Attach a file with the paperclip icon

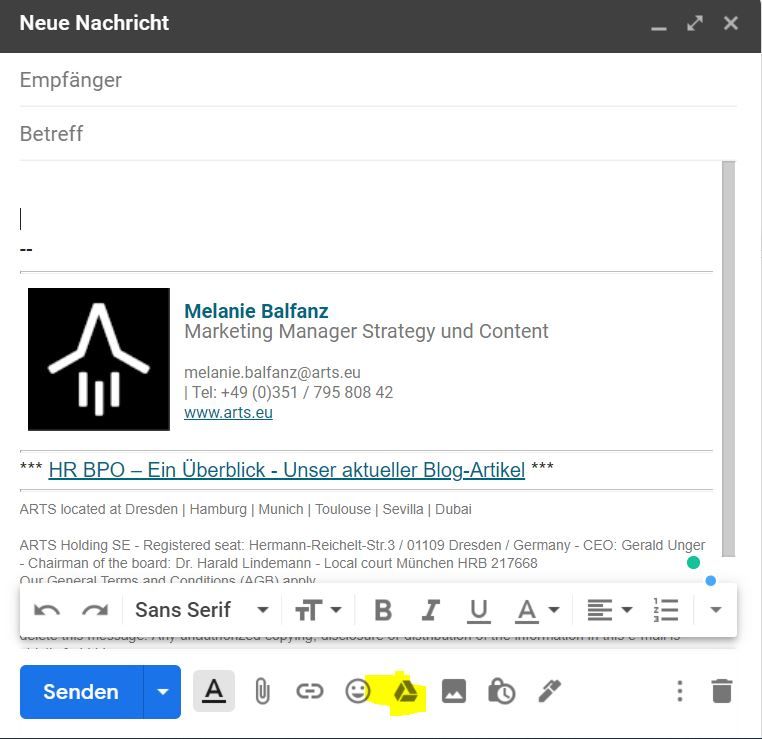(262, 691)
